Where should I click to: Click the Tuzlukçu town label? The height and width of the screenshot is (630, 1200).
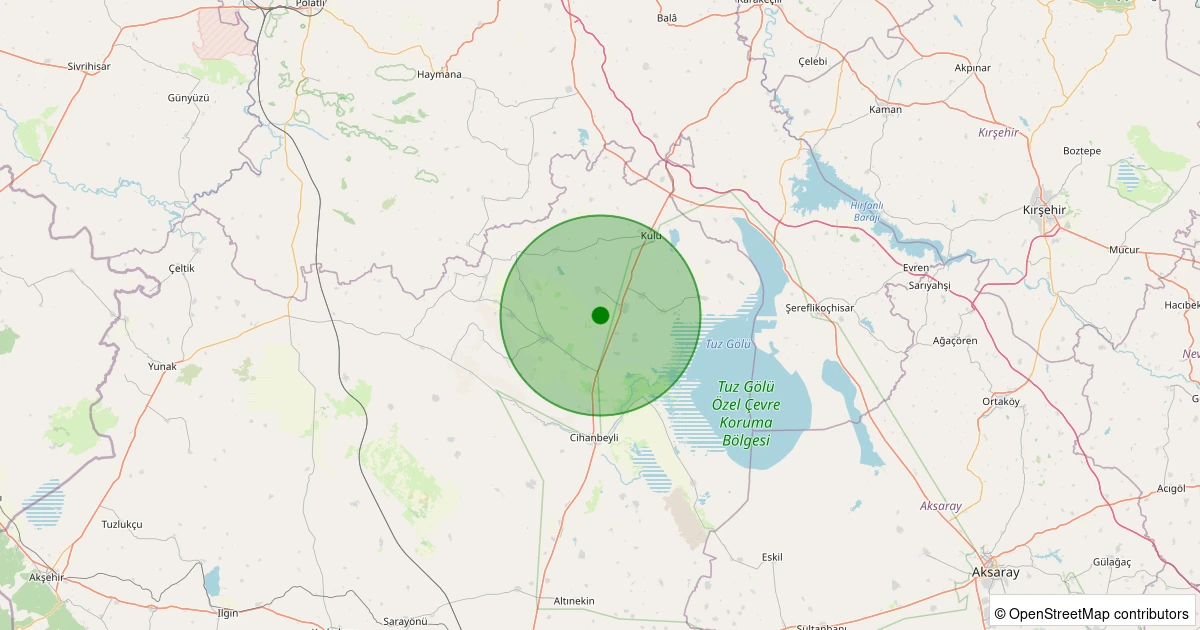pyautogui.click(x=122, y=525)
